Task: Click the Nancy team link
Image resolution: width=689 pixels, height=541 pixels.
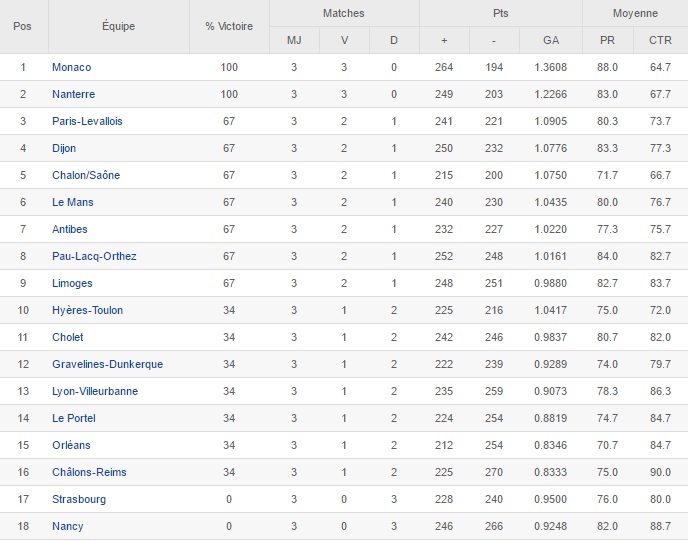Action: [68, 526]
